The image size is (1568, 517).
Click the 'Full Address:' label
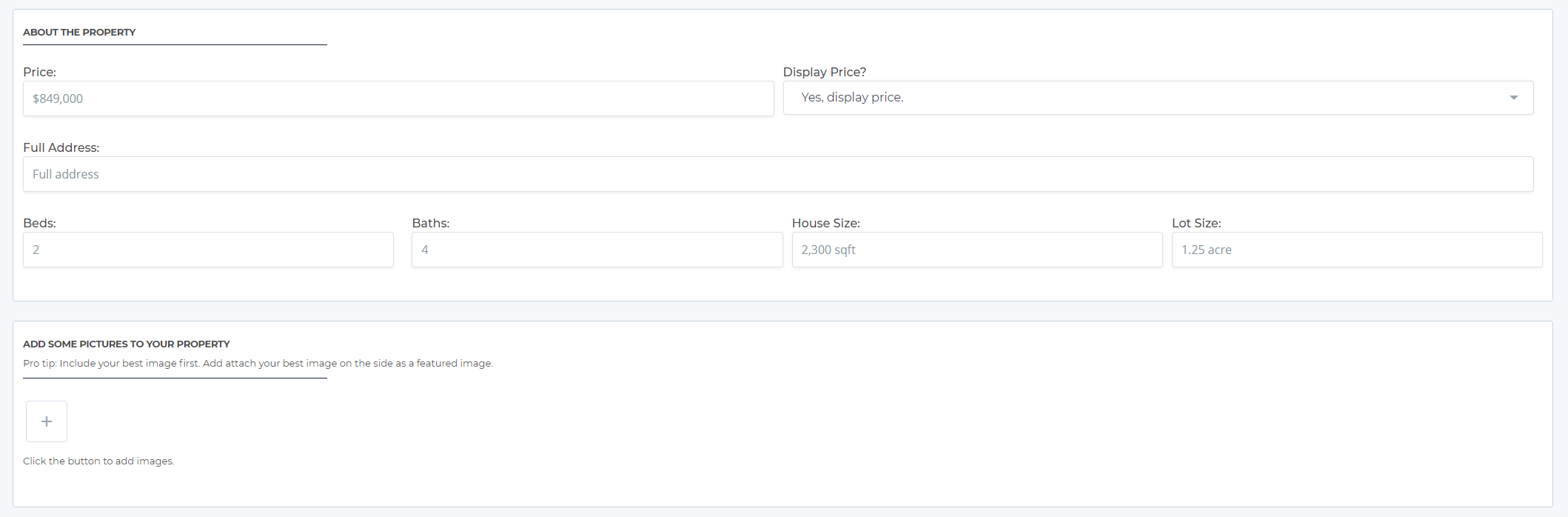[61, 147]
